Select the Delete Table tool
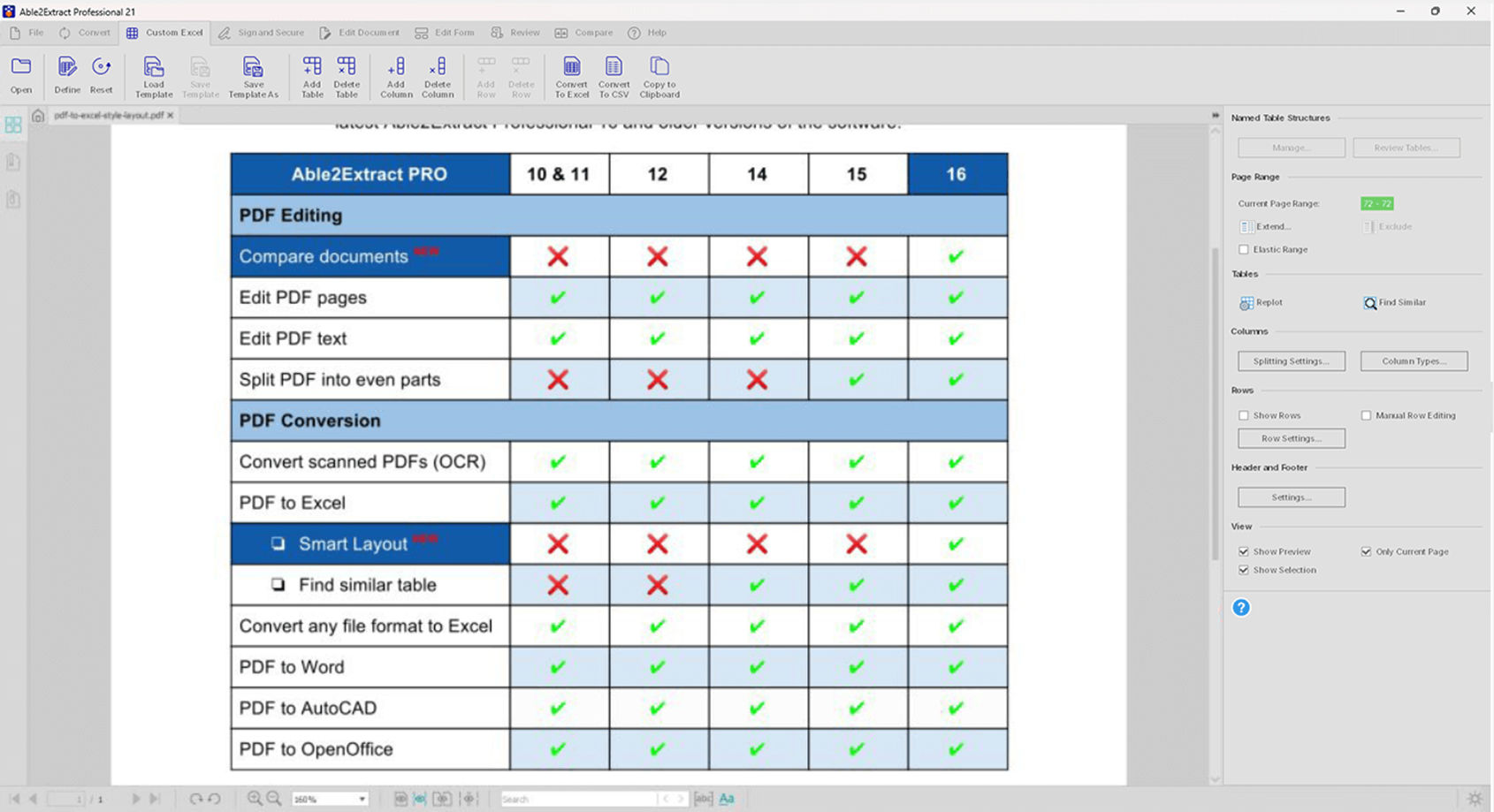 347,75
